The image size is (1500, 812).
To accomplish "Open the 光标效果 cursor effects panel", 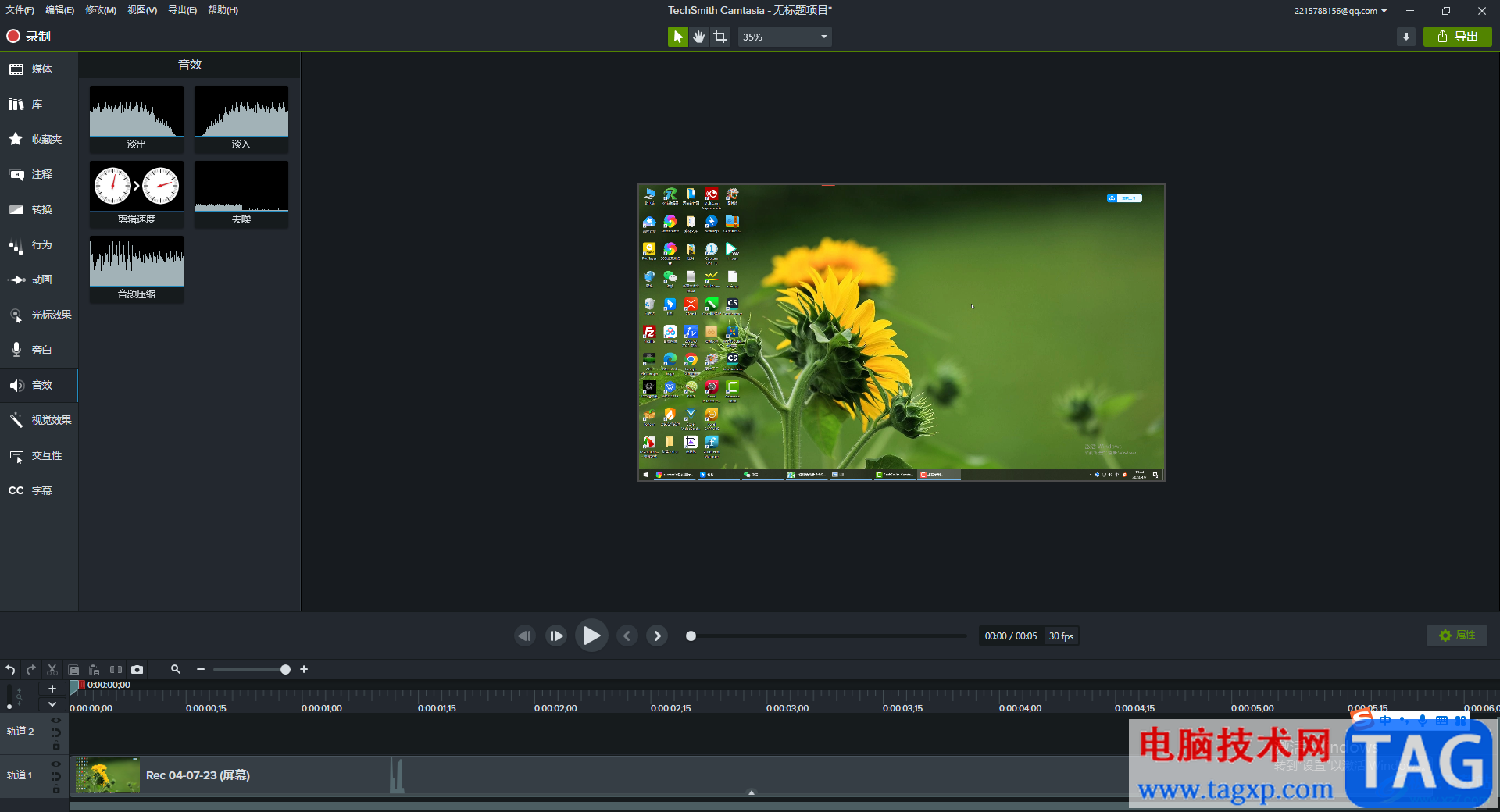I will 39,315.
